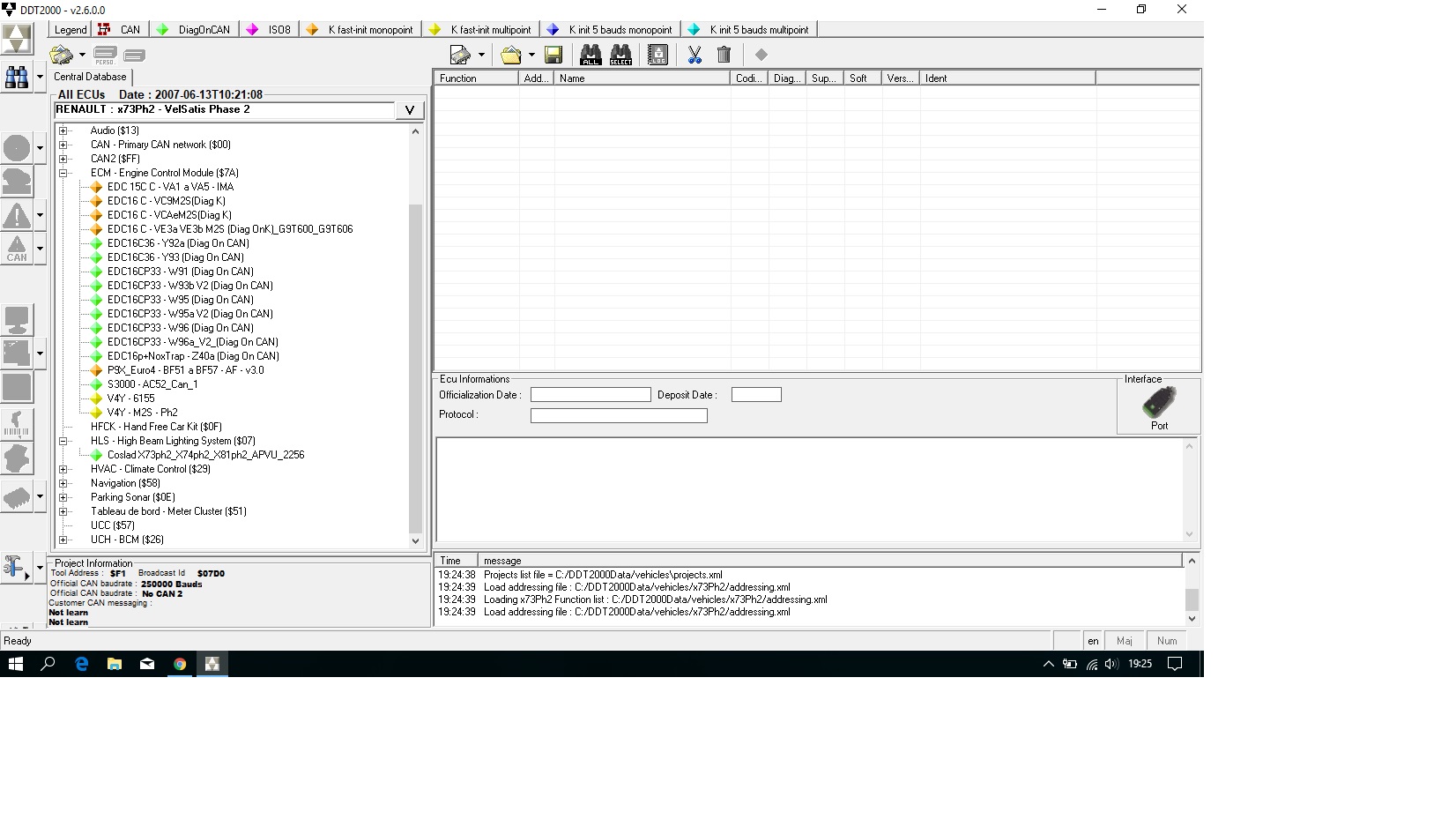Click the Soft column header
1456x819 pixels.
pos(863,78)
